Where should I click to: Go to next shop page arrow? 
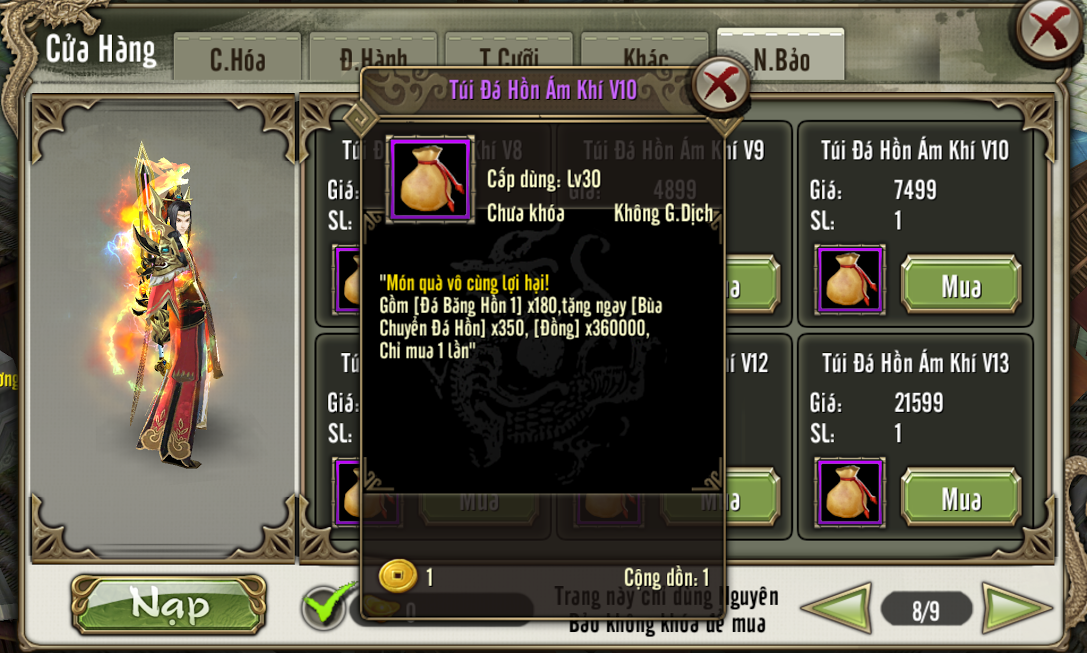pos(1016,609)
